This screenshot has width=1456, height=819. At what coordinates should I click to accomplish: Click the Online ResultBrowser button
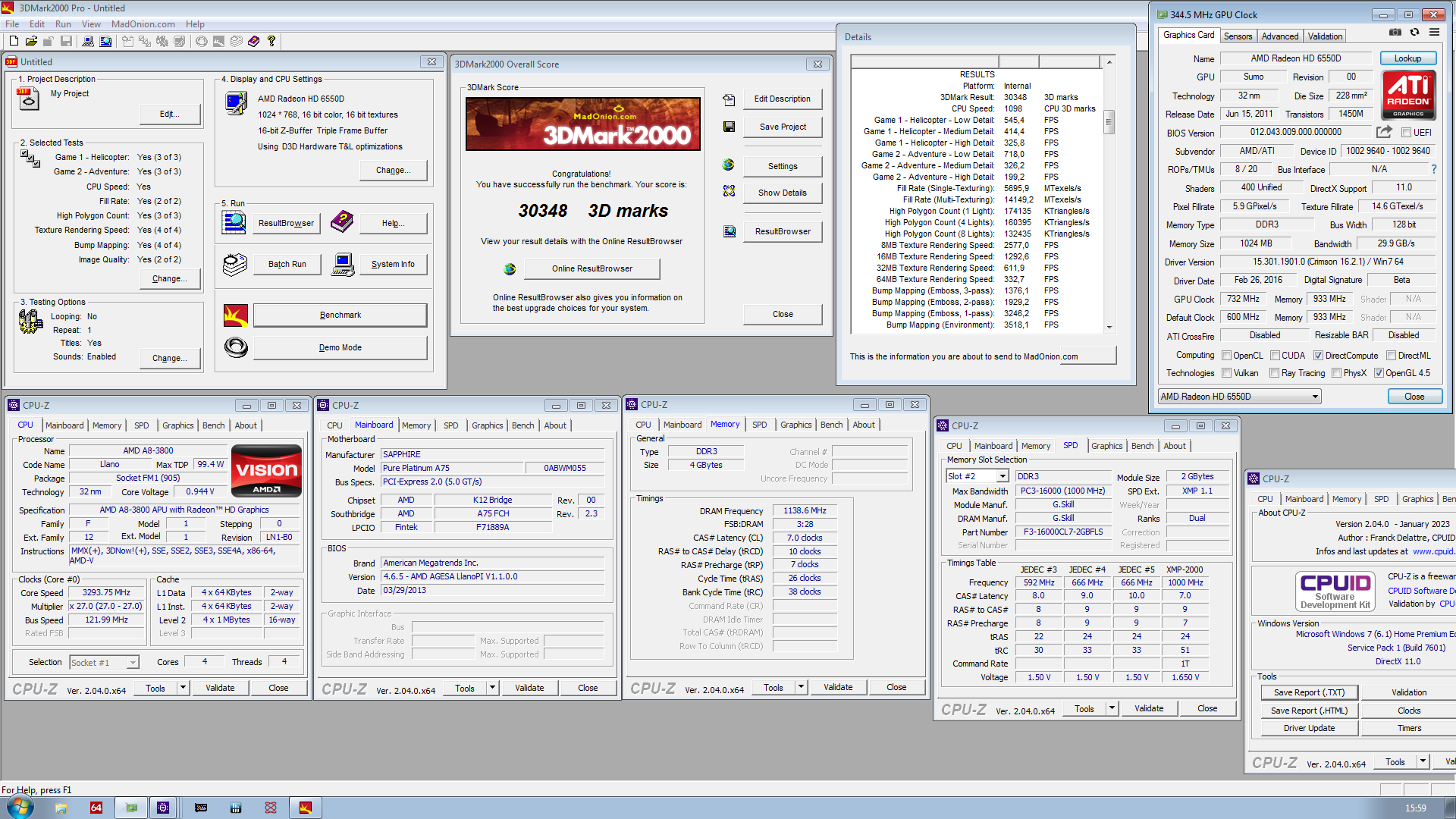click(591, 268)
